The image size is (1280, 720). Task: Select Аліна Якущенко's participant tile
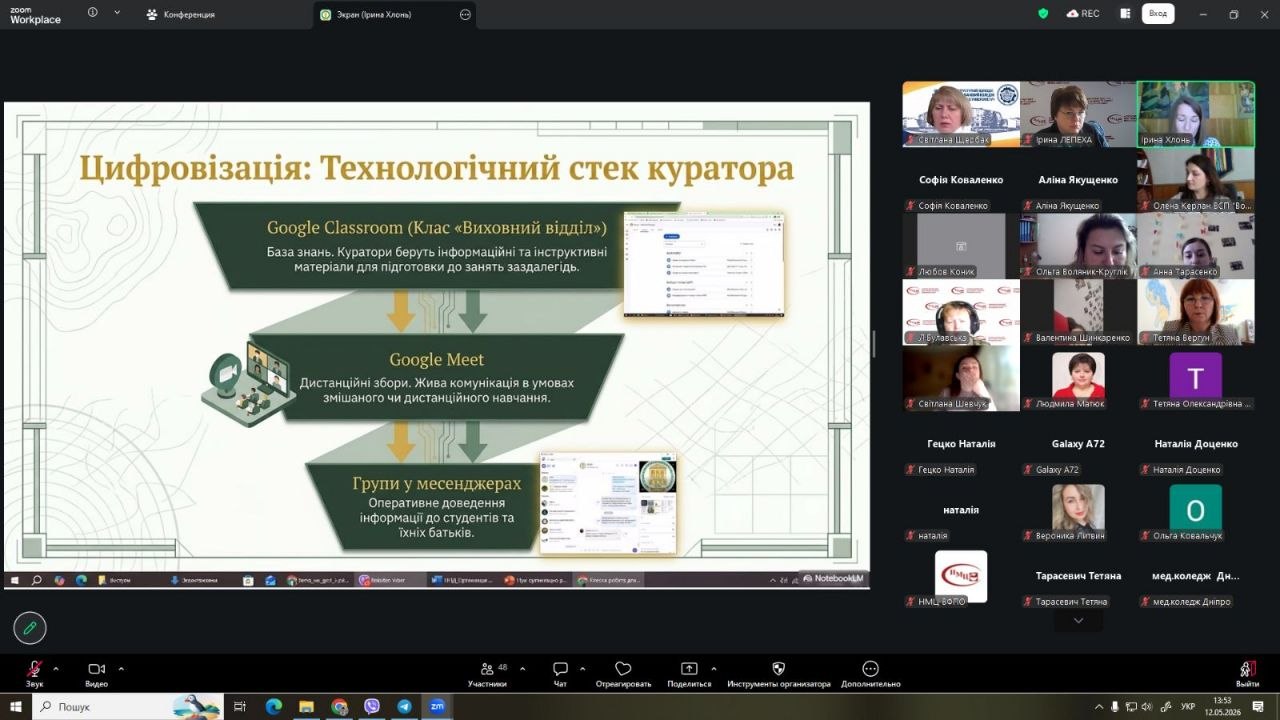(x=1078, y=180)
